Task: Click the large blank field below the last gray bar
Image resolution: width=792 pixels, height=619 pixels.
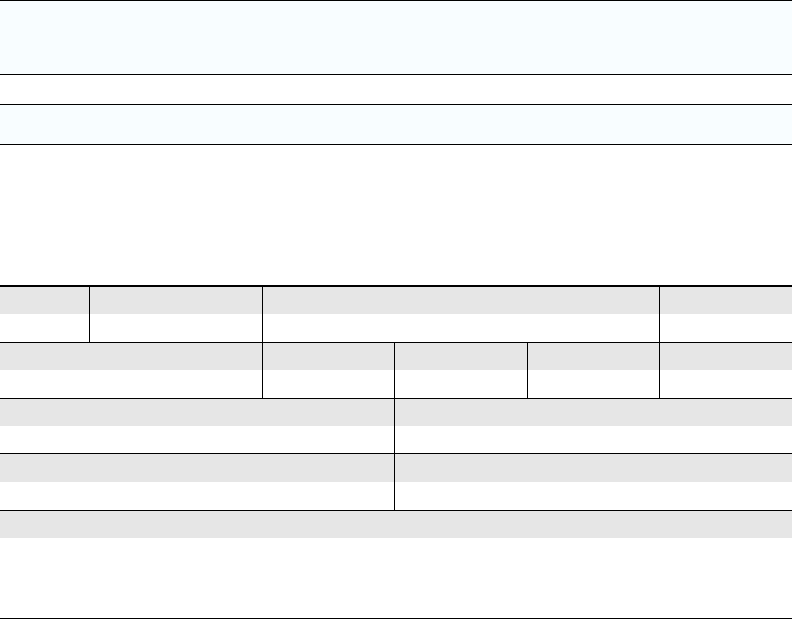Action: tap(396, 577)
